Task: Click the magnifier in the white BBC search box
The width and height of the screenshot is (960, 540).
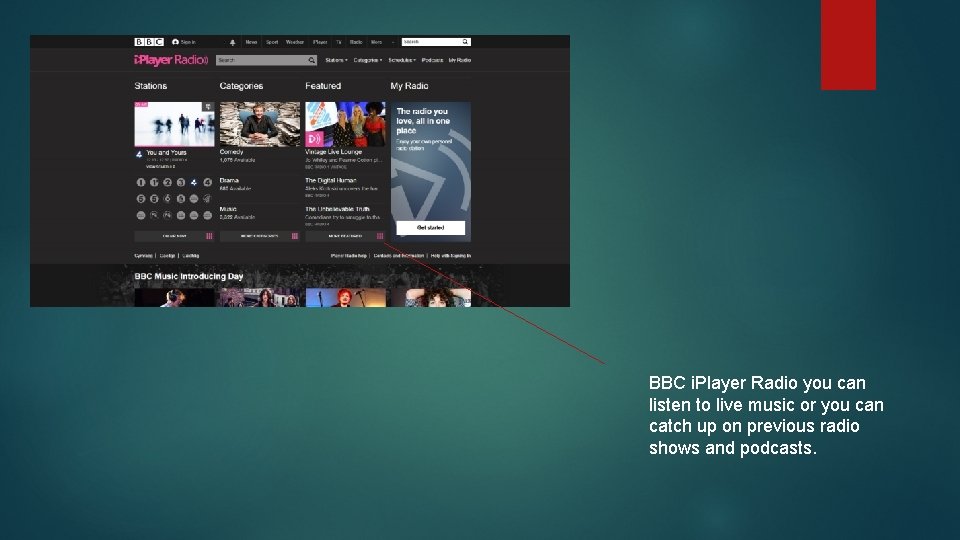Action: tap(465, 42)
